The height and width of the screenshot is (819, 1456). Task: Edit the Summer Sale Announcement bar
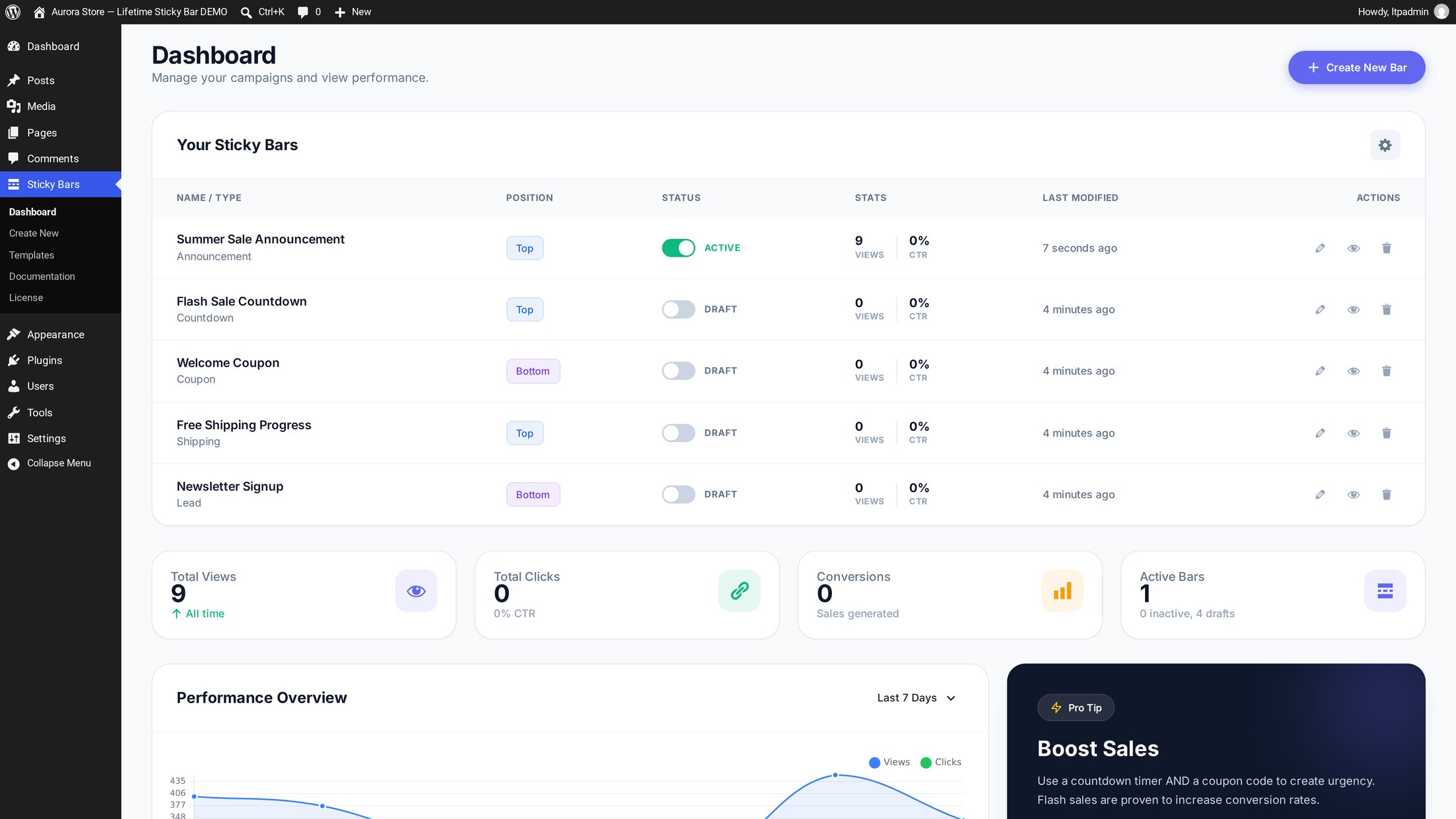click(x=1320, y=248)
